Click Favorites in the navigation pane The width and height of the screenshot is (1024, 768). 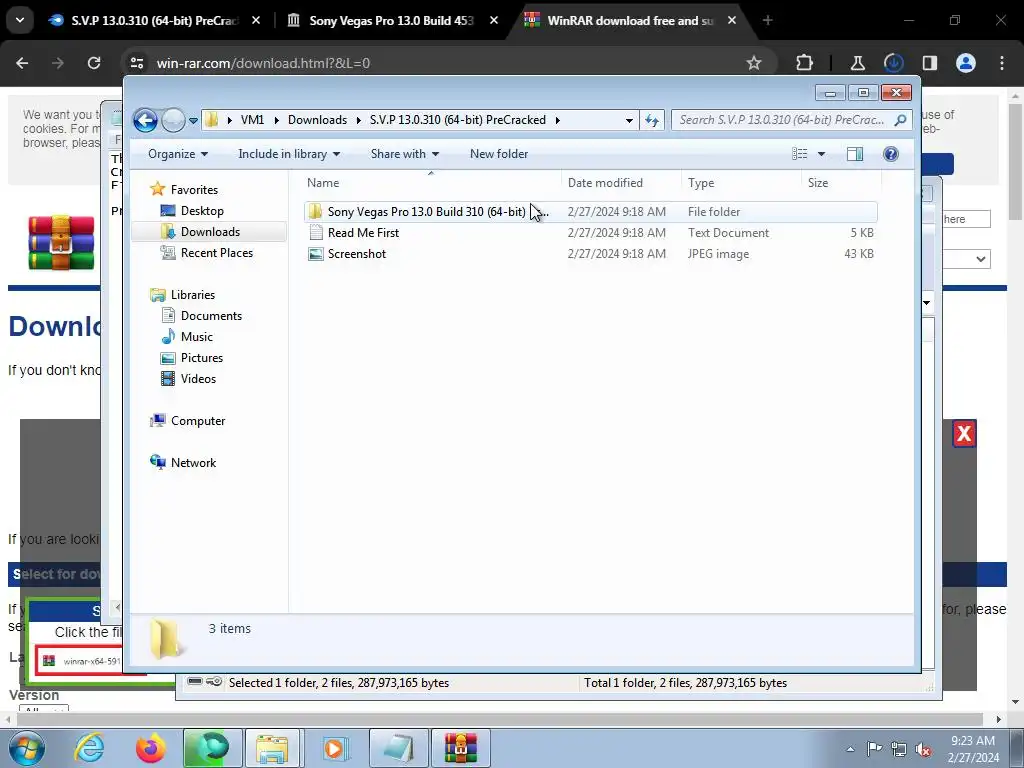[194, 189]
